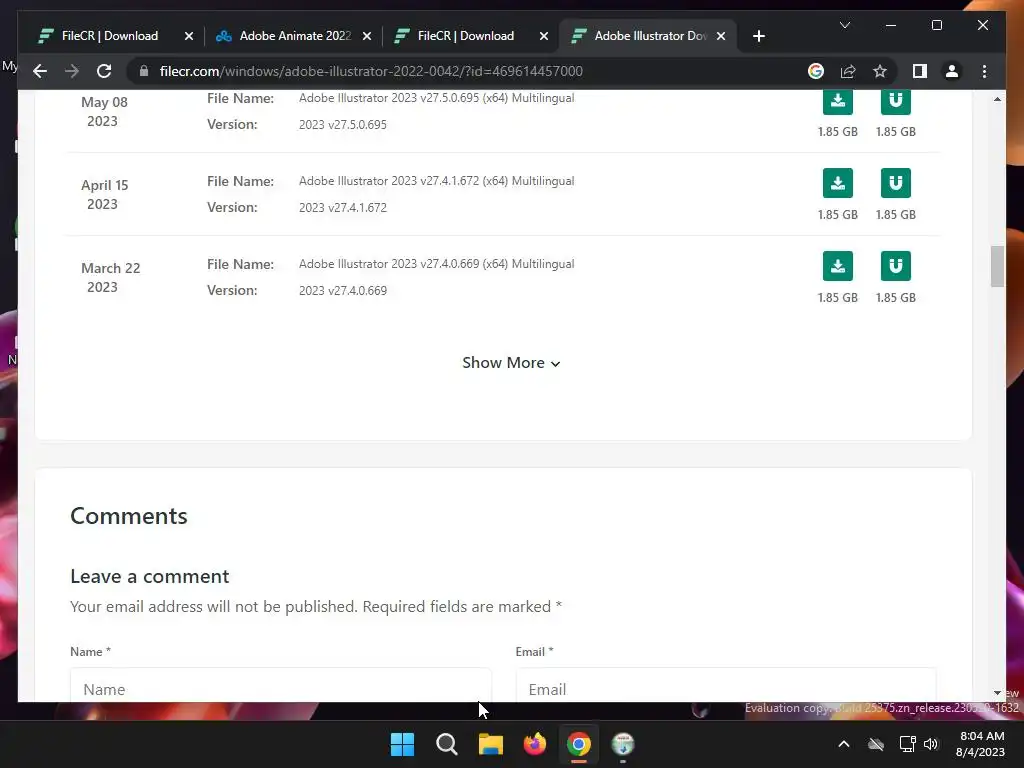Screen dimensions: 1024x768
Task: Click direct download icon for v27.4.0.669
Action: tap(837, 266)
